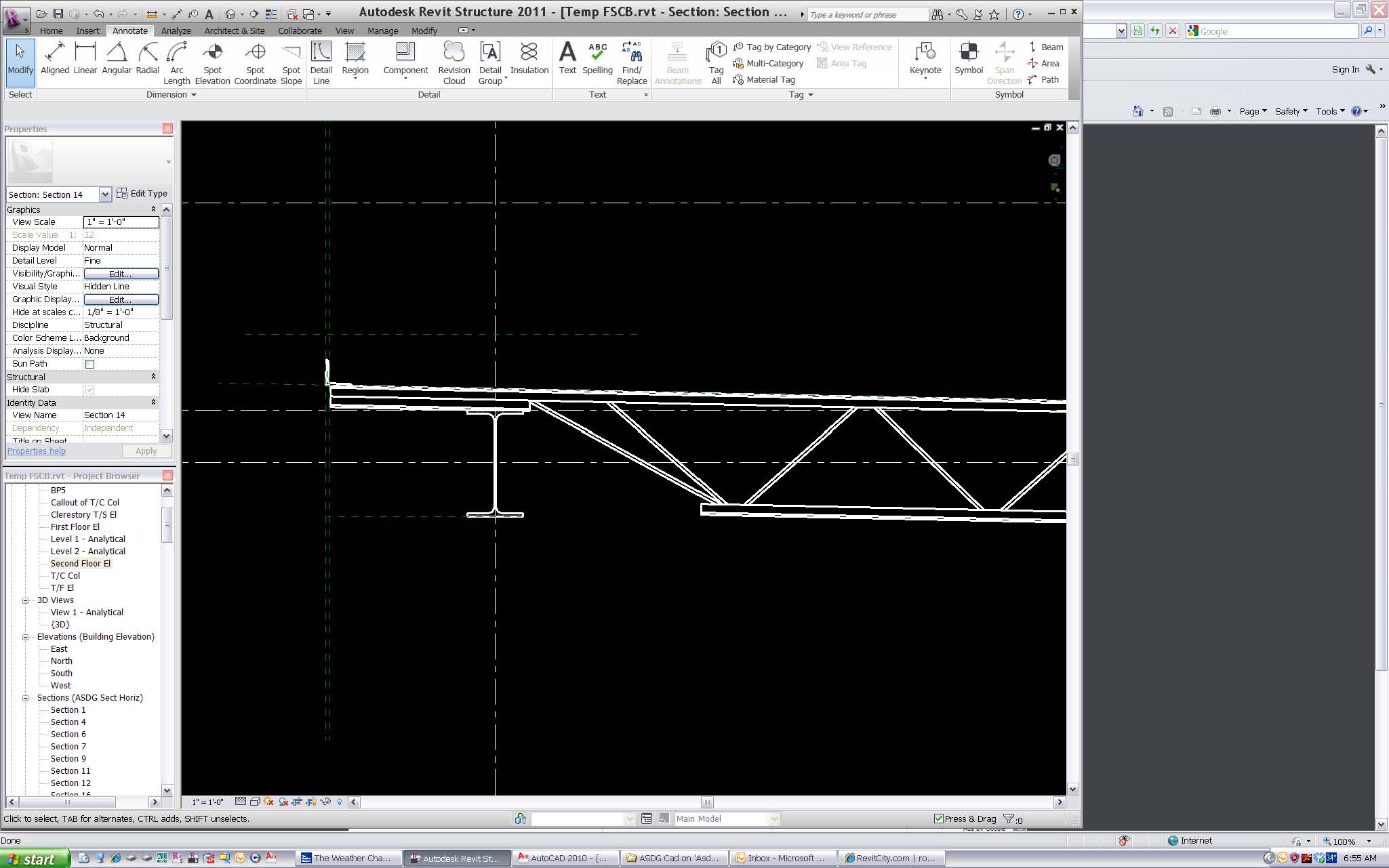Click Edit button for Visibility/Graphics

pyautogui.click(x=121, y=274)
